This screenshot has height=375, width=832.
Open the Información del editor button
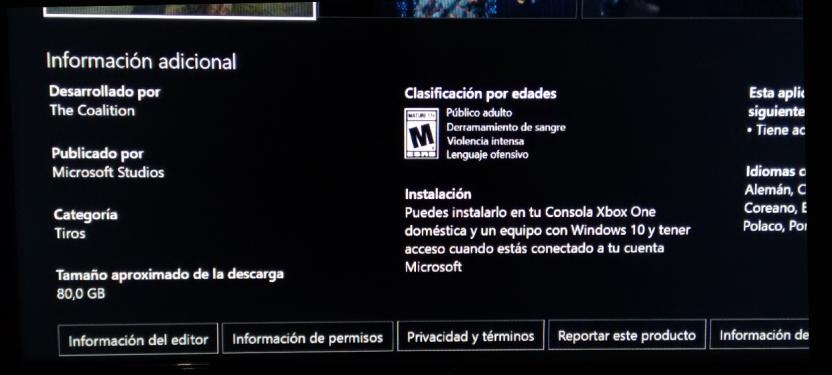(138, 339)
